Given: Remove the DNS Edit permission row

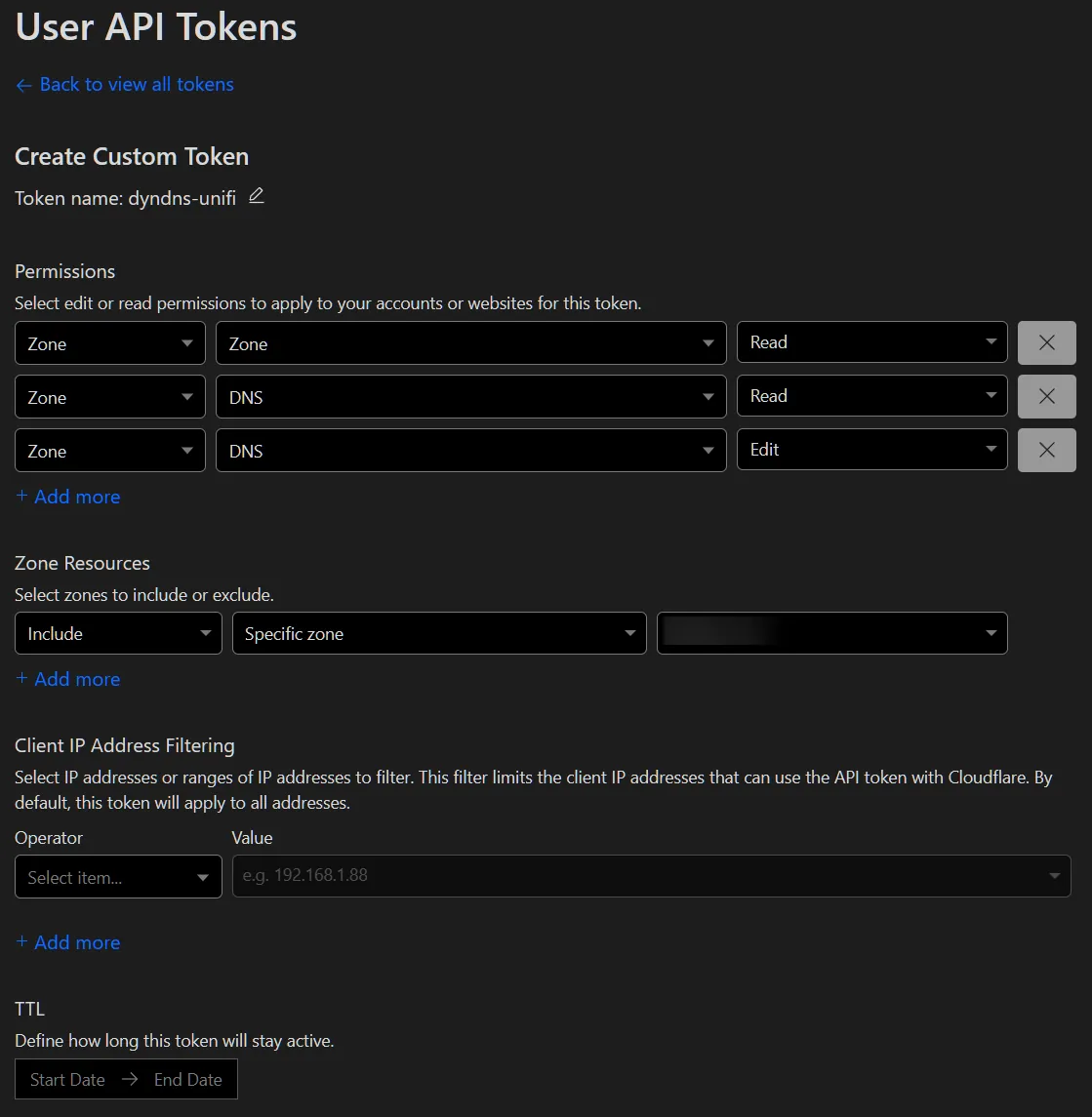Looking at the screenshot, I should point(1046,450).
